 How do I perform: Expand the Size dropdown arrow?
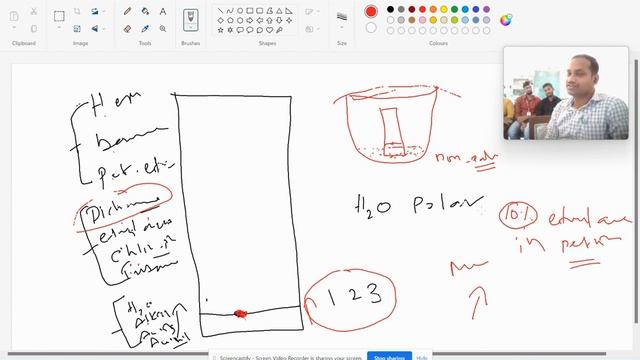342,28
